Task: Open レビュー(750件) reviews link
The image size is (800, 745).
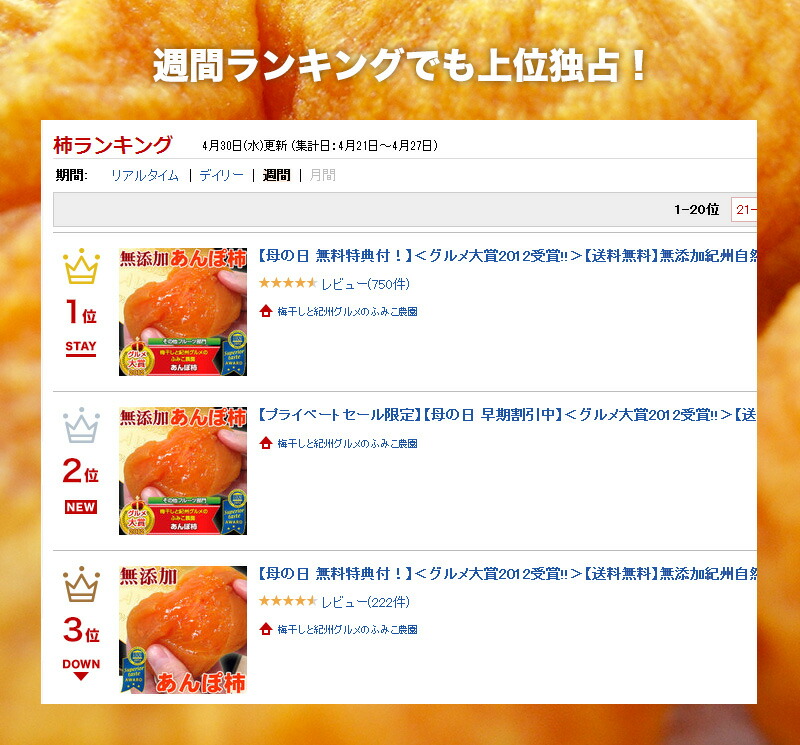Action: tap(365, 284)
